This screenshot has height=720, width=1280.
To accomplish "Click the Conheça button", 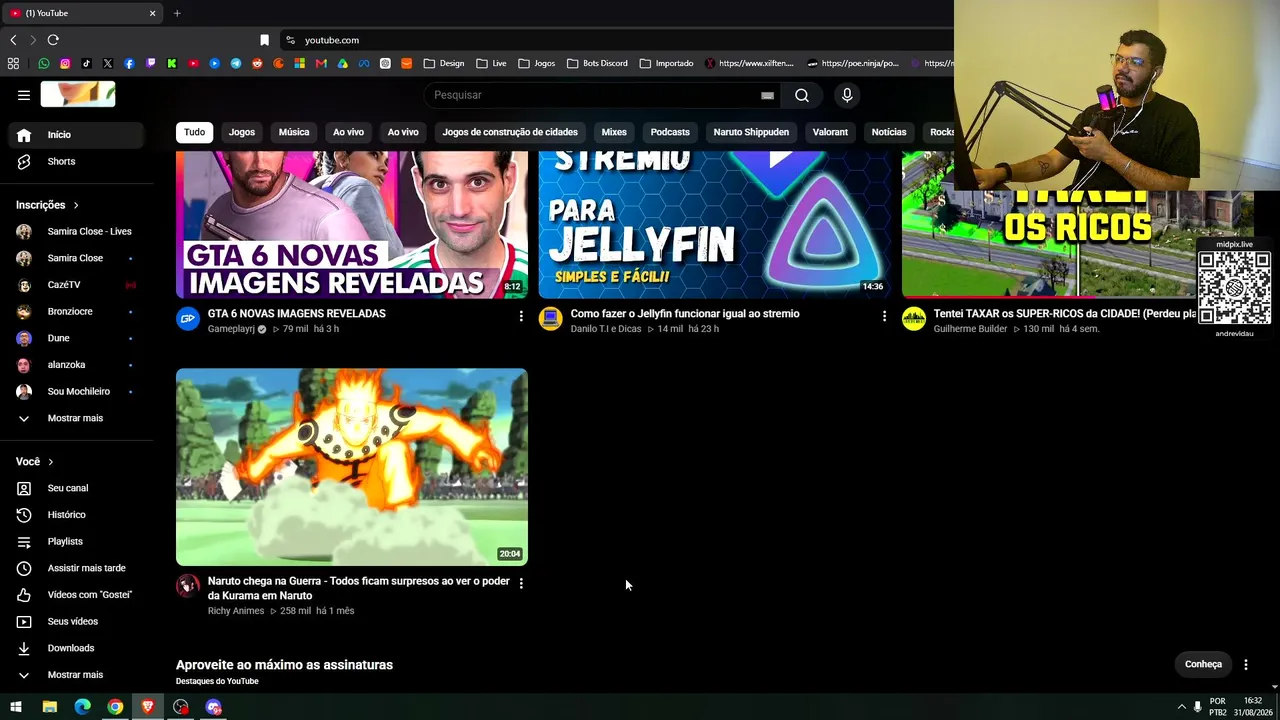I will [1203, 664].
